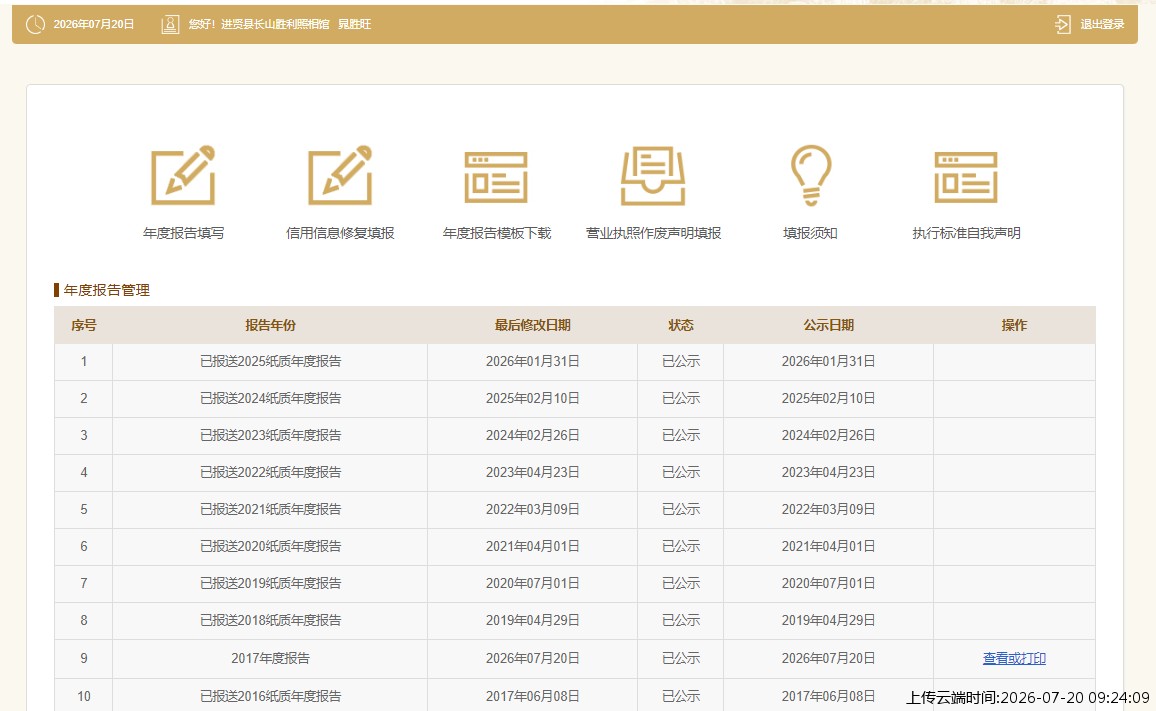Image resolution: width=1156 pixels, height=711 pixels.
Task: Click the 年度报告填写 label
Action: (x=184, y=233)
